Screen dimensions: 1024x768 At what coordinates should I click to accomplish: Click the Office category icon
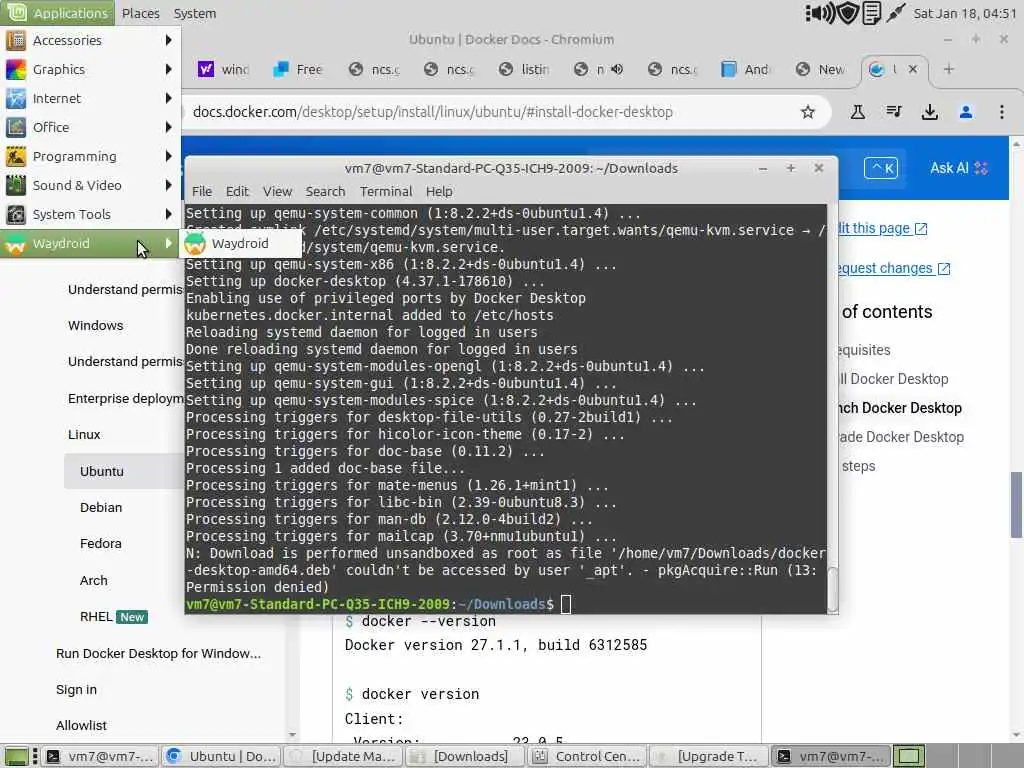pos(16,127)
